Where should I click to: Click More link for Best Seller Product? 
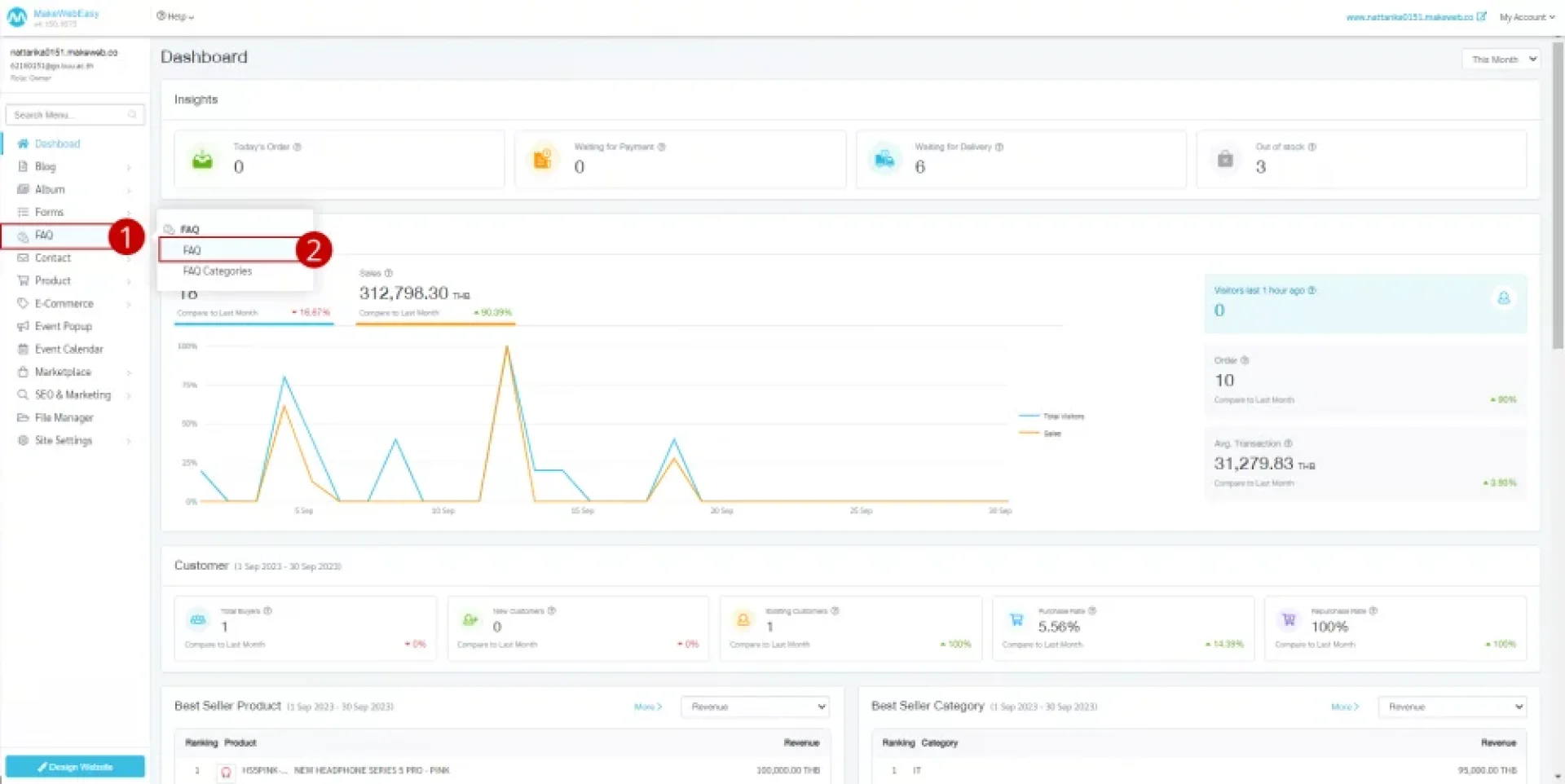click(x=647, y=707)
